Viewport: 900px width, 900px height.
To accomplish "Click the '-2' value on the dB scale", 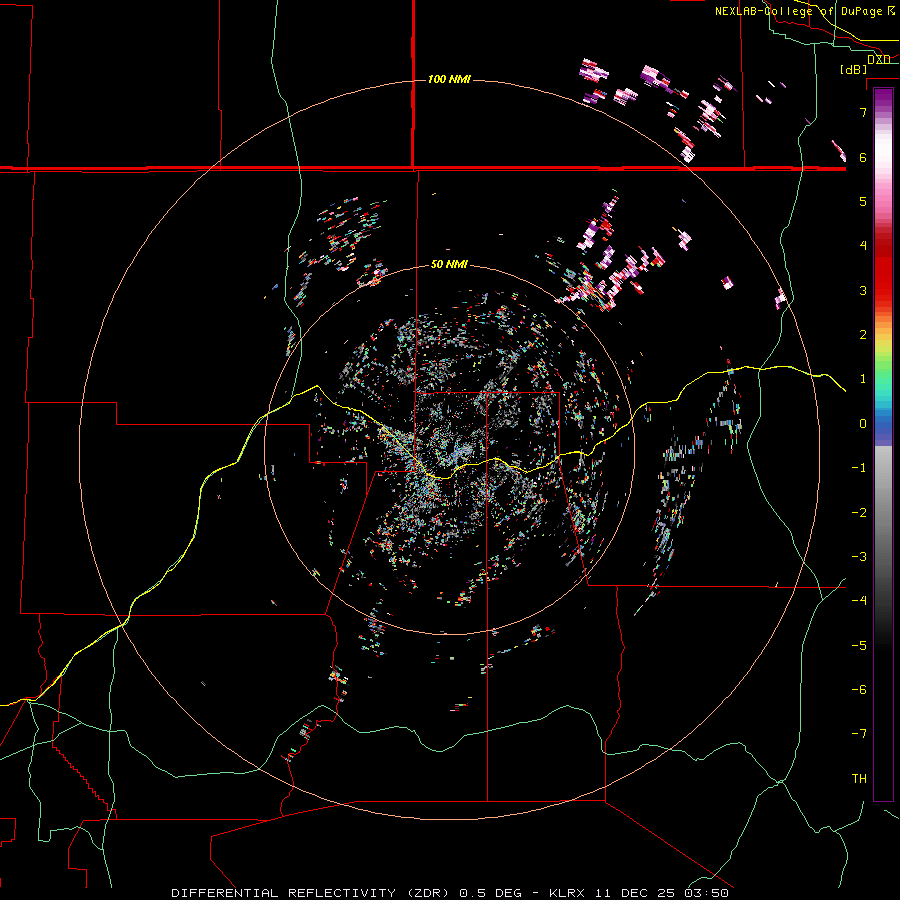I will click(x=859, y=513).
